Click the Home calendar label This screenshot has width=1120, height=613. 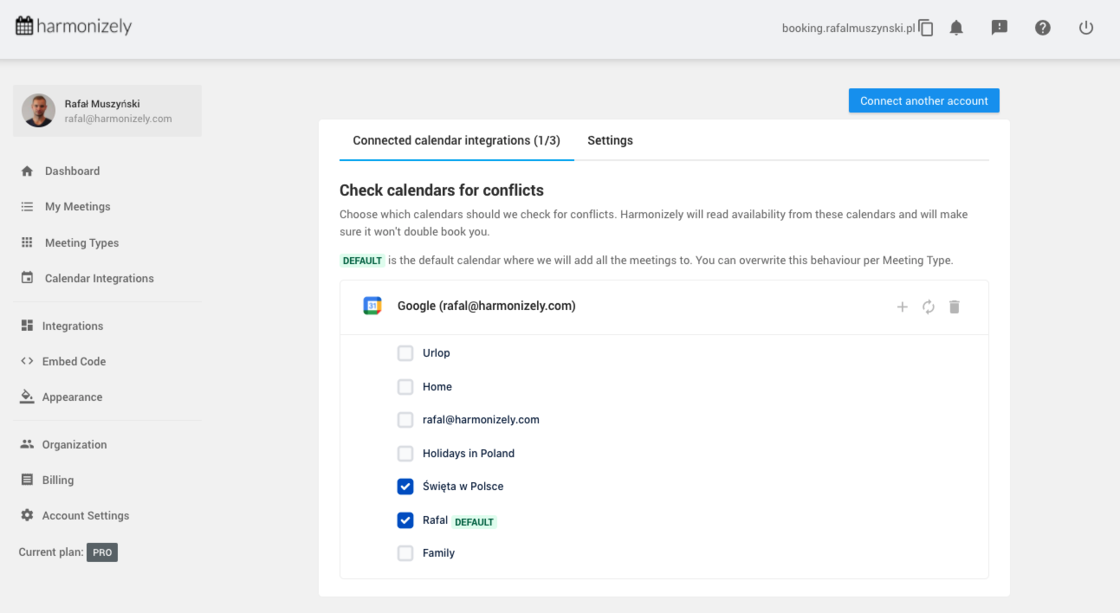coord(437,387)
